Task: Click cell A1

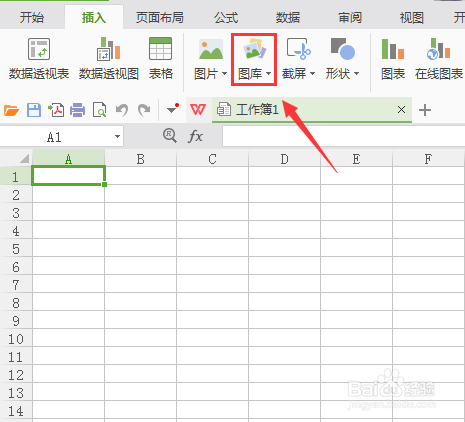Action: 68,175
